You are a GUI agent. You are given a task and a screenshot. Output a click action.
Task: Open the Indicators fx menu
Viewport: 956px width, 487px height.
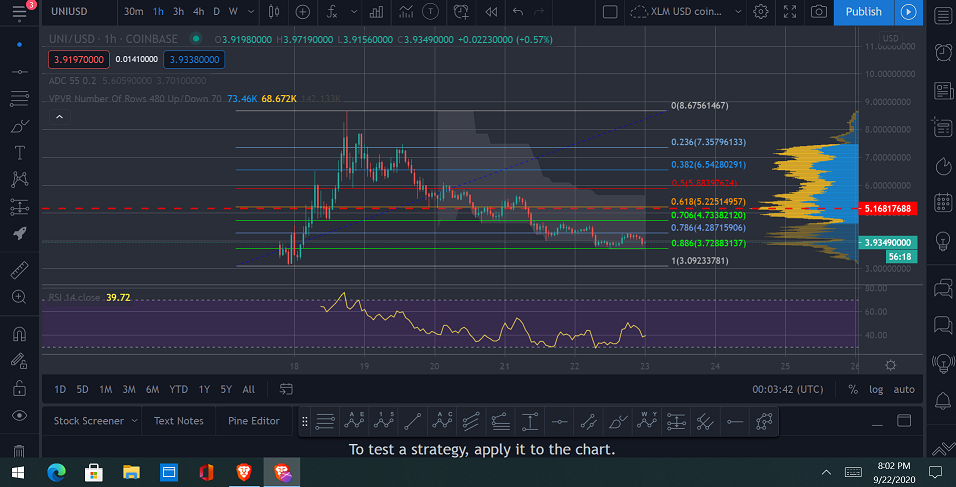pyautogui.click(x=332, y=12)
